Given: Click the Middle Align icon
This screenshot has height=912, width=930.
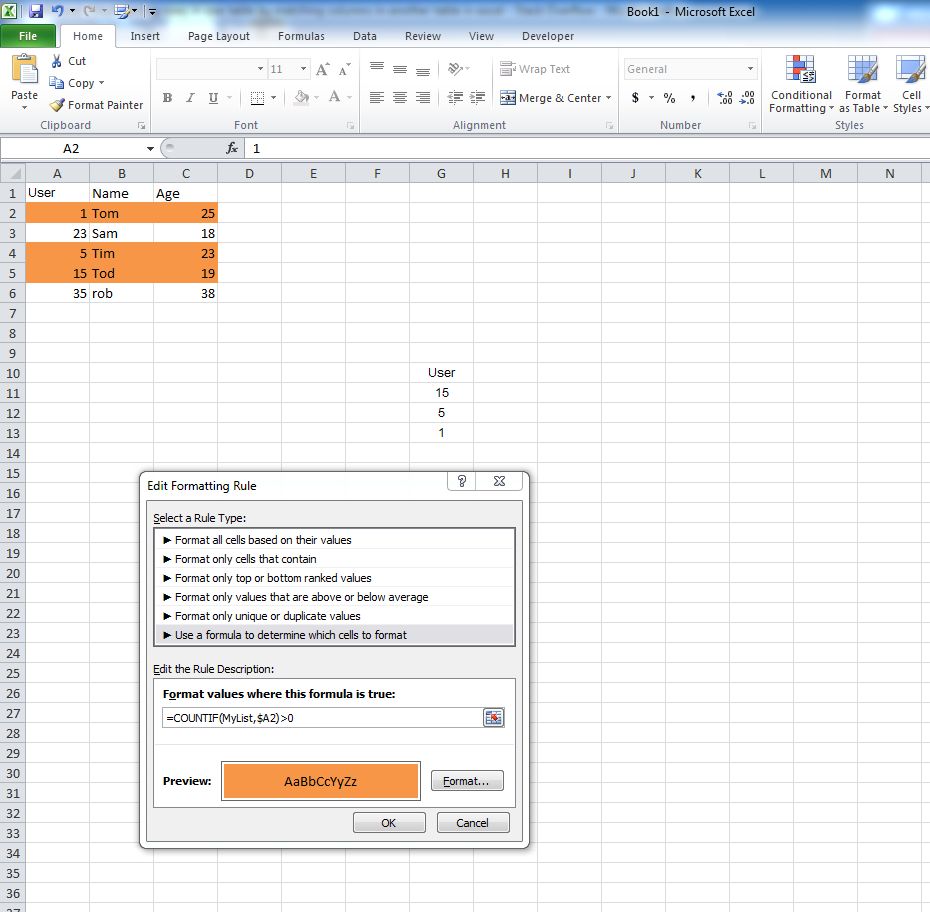Looking at the screenshot, I should tap(400, 69).
